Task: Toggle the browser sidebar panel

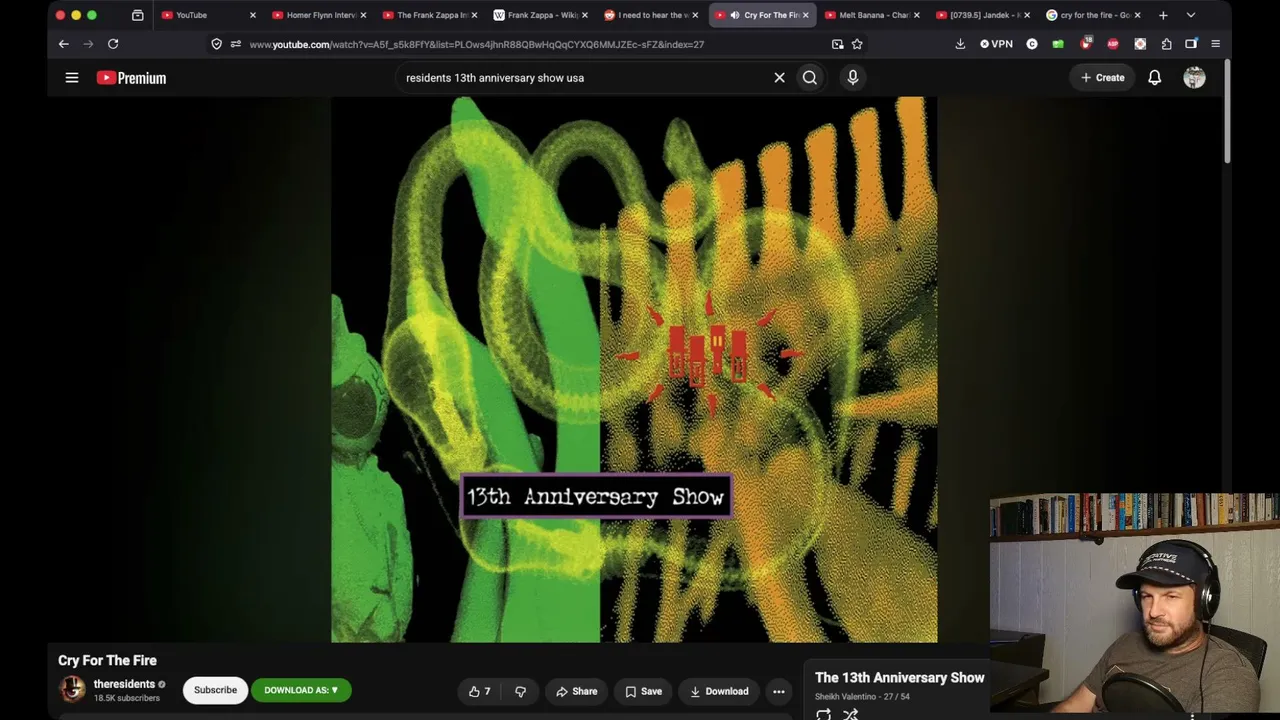Action: [1191, 44]
